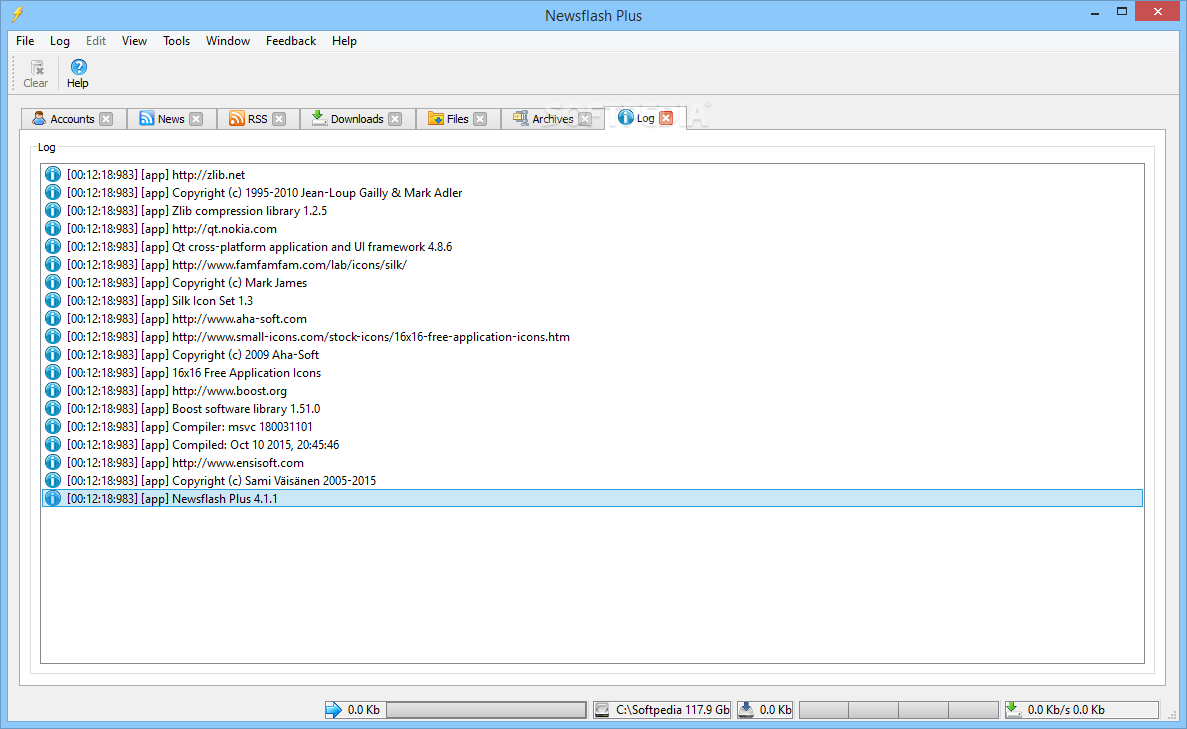1187x729 pixels.
Task: Open the Tools menu
Action: point(176,41)
